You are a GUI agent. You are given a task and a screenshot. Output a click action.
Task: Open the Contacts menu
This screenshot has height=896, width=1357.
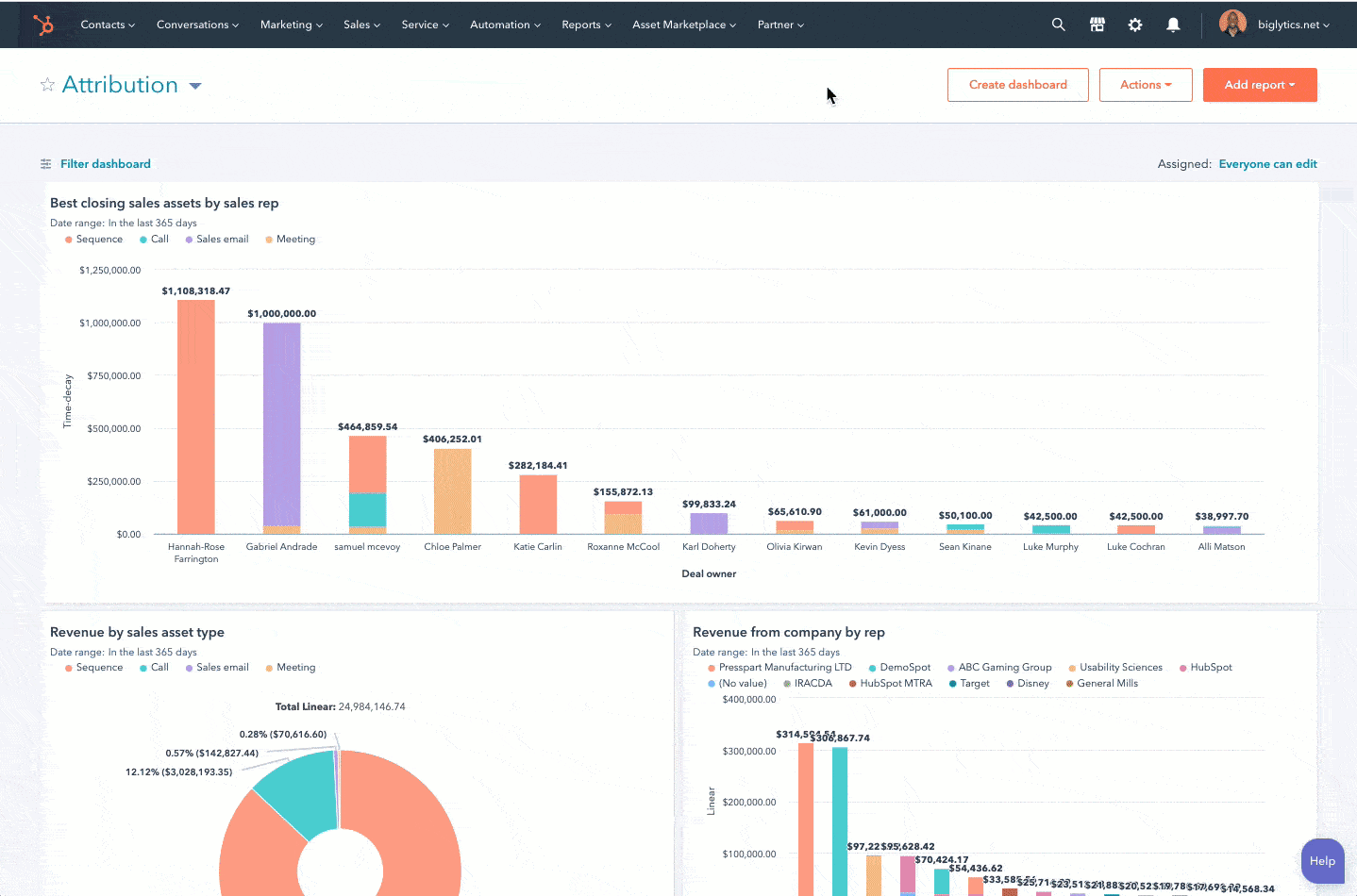click(x=108, y=25)
